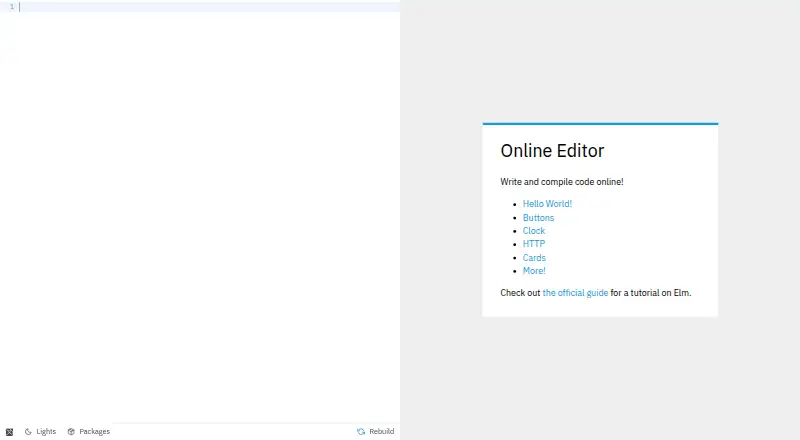Open the Clock example link
The width and height of the screenshot is (800, 440).
point(534,231)
